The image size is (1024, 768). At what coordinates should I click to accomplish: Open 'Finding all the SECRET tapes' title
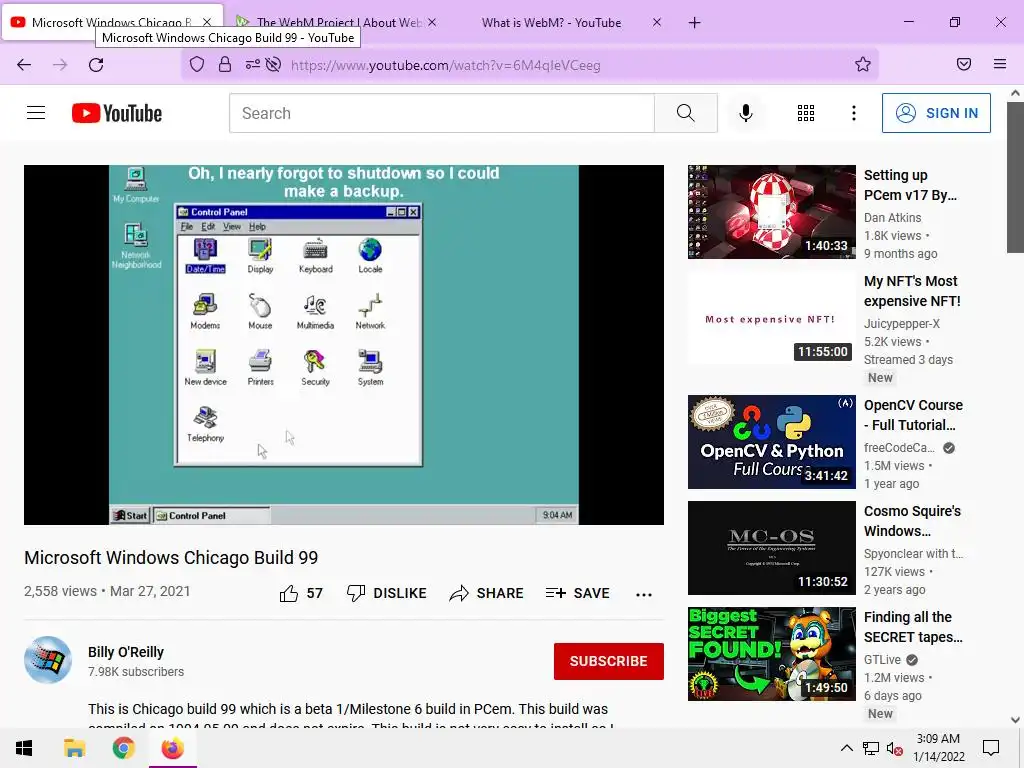pyautogui.click(x=913, y=627)
